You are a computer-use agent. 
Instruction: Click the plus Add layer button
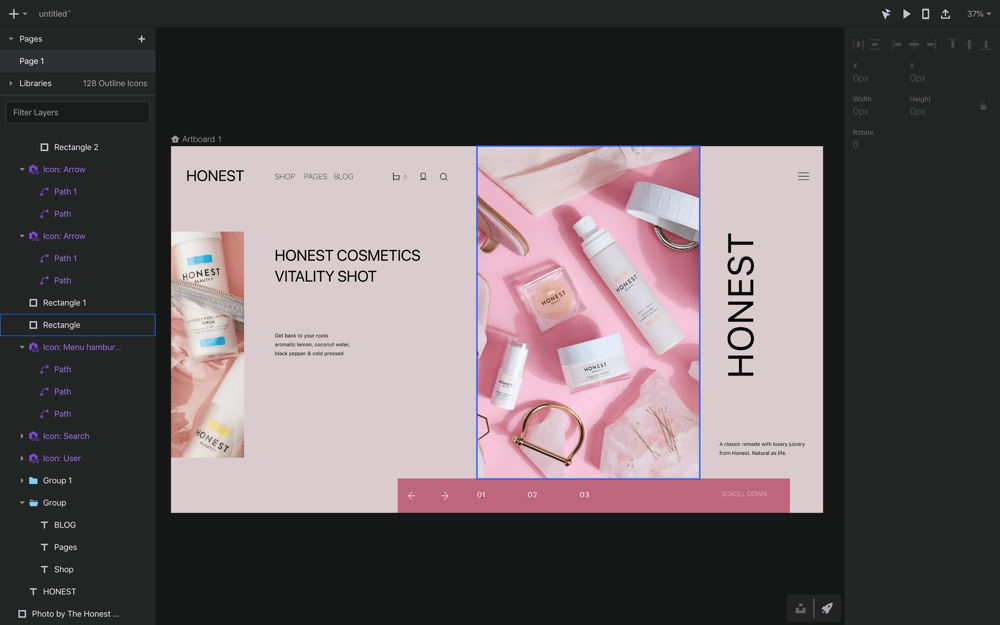(13, 13)
